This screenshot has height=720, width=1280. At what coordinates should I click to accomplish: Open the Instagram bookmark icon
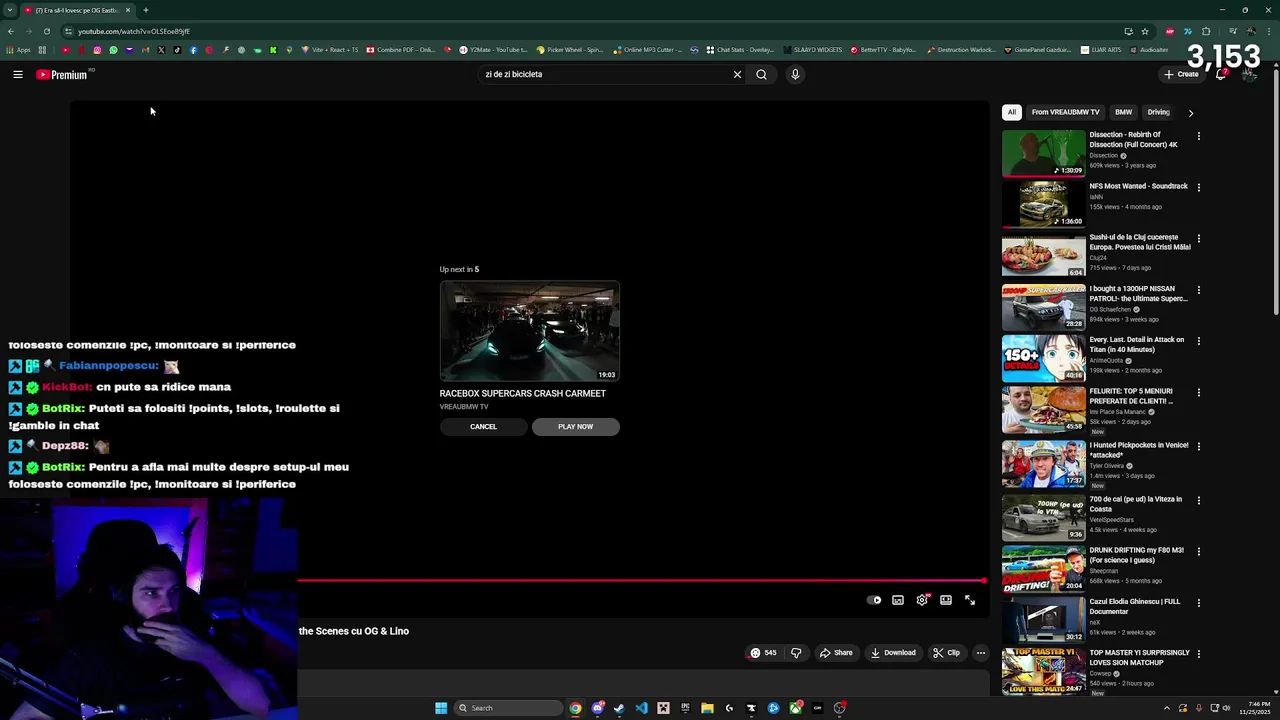click(97, 50)
